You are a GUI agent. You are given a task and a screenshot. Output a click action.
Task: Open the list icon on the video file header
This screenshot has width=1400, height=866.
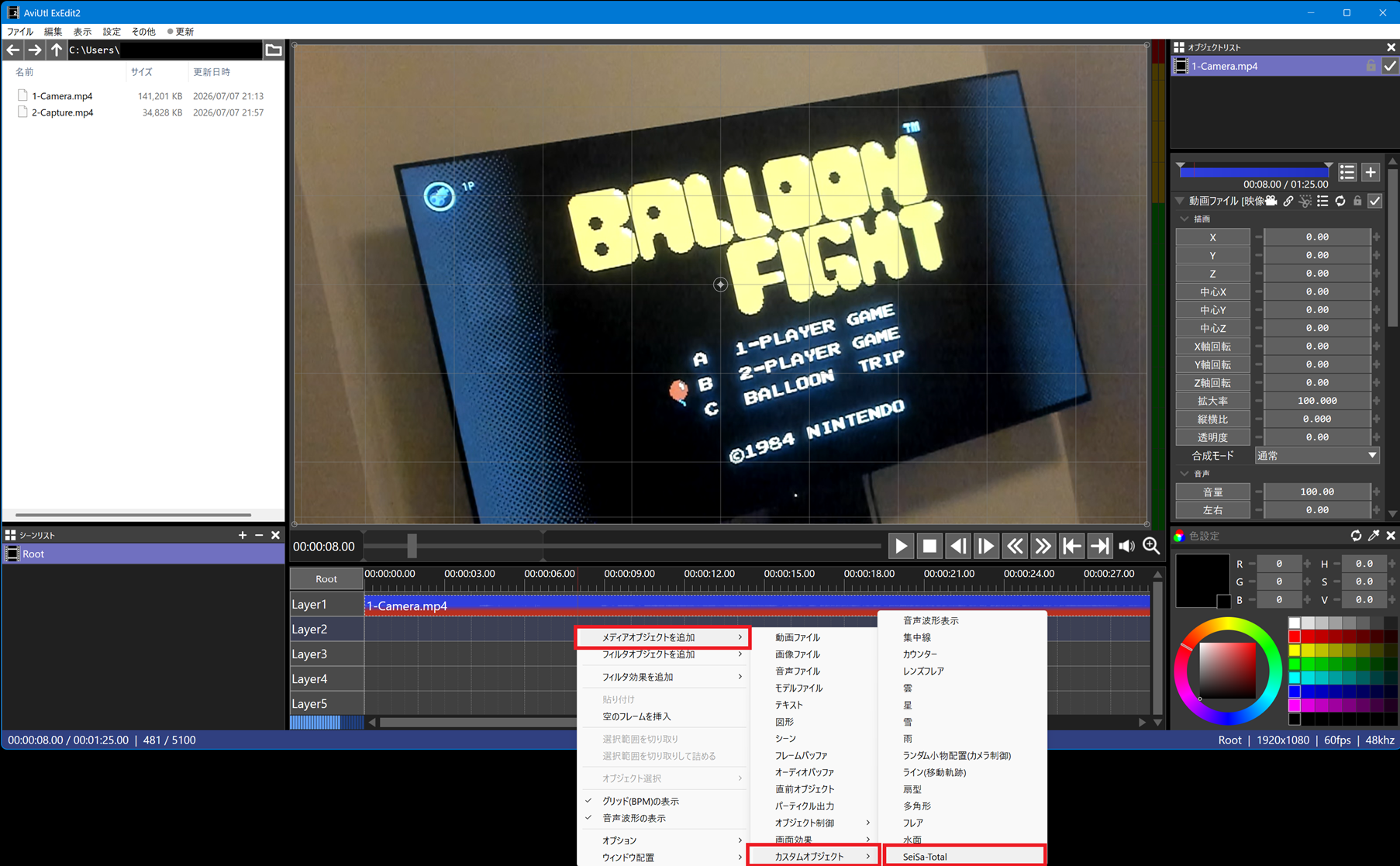tap(1322, 202)
